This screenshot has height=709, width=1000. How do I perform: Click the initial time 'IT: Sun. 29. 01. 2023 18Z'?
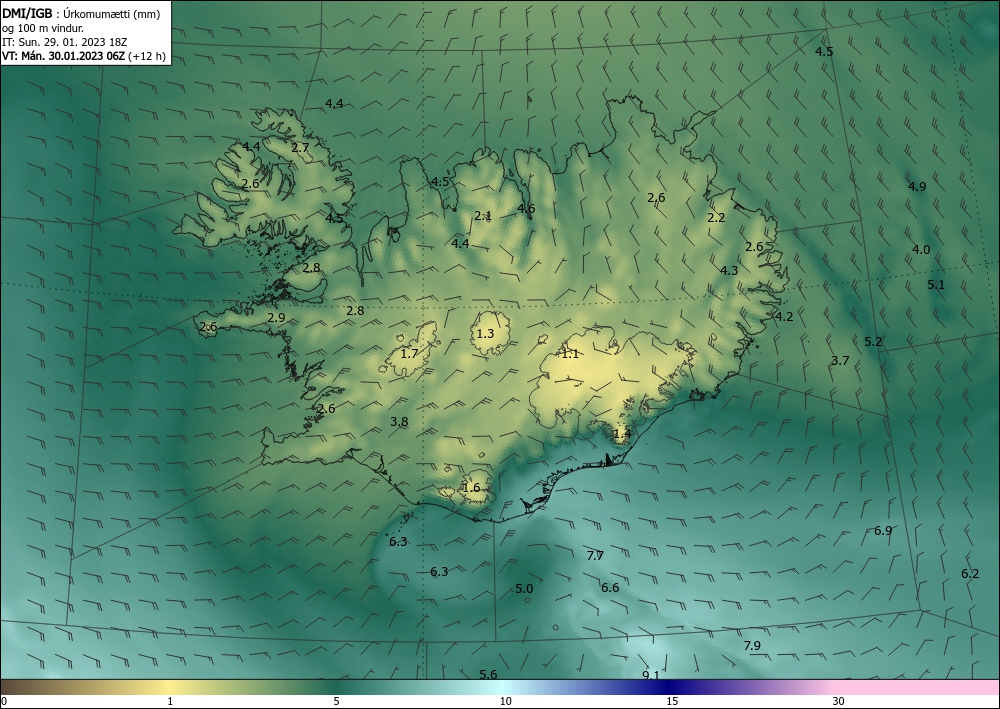pyautogui.click(x=65, y=42)
